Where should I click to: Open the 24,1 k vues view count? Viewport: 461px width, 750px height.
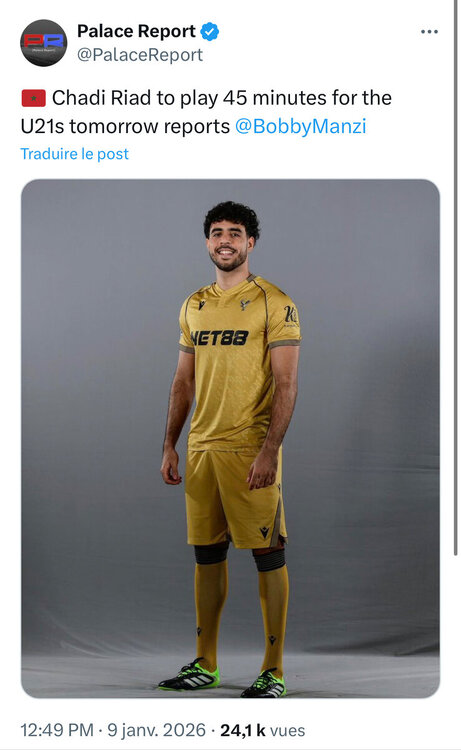pos(262,730)
